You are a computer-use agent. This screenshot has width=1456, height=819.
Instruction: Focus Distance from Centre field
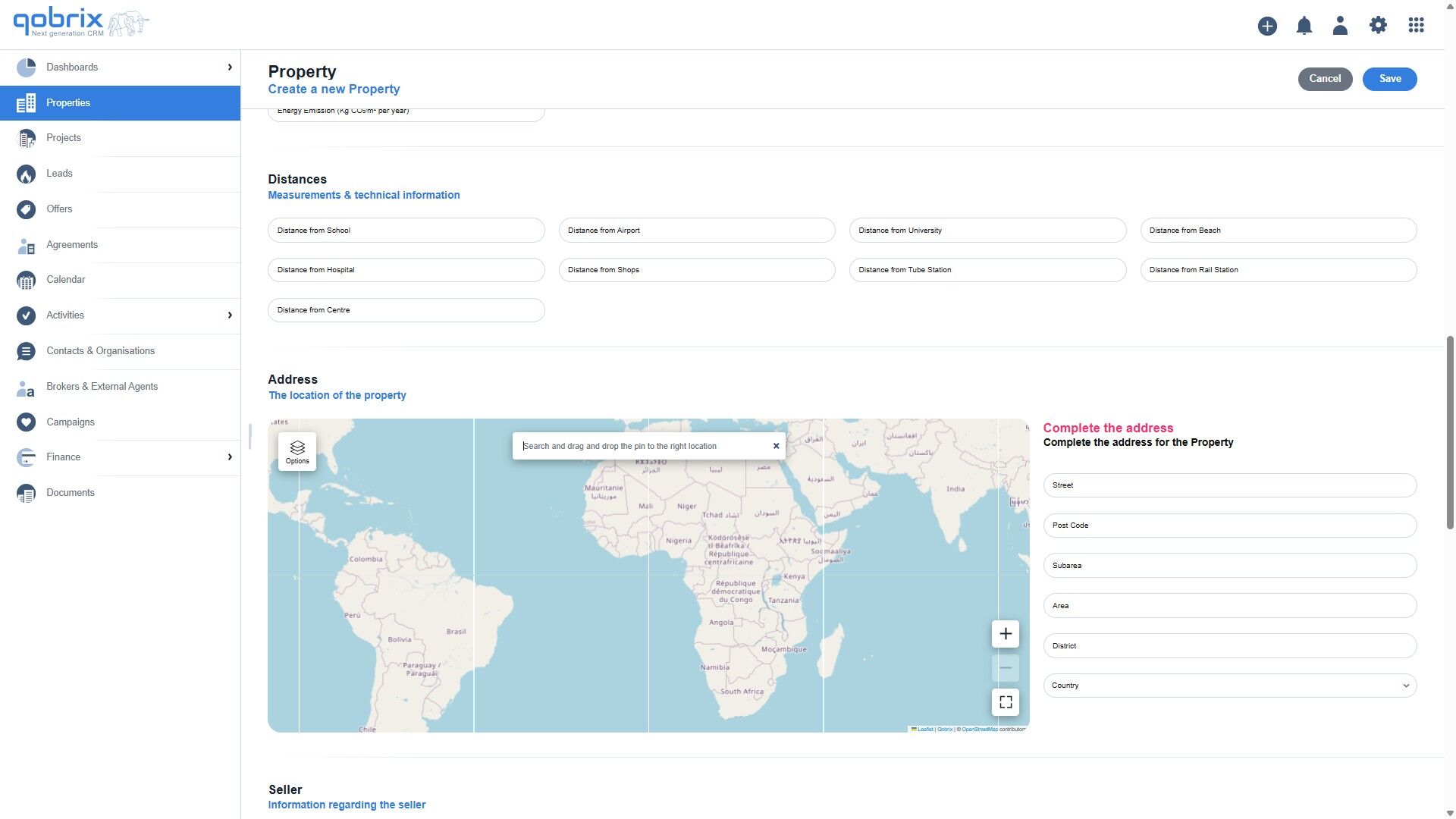click(x=406, y=310)
